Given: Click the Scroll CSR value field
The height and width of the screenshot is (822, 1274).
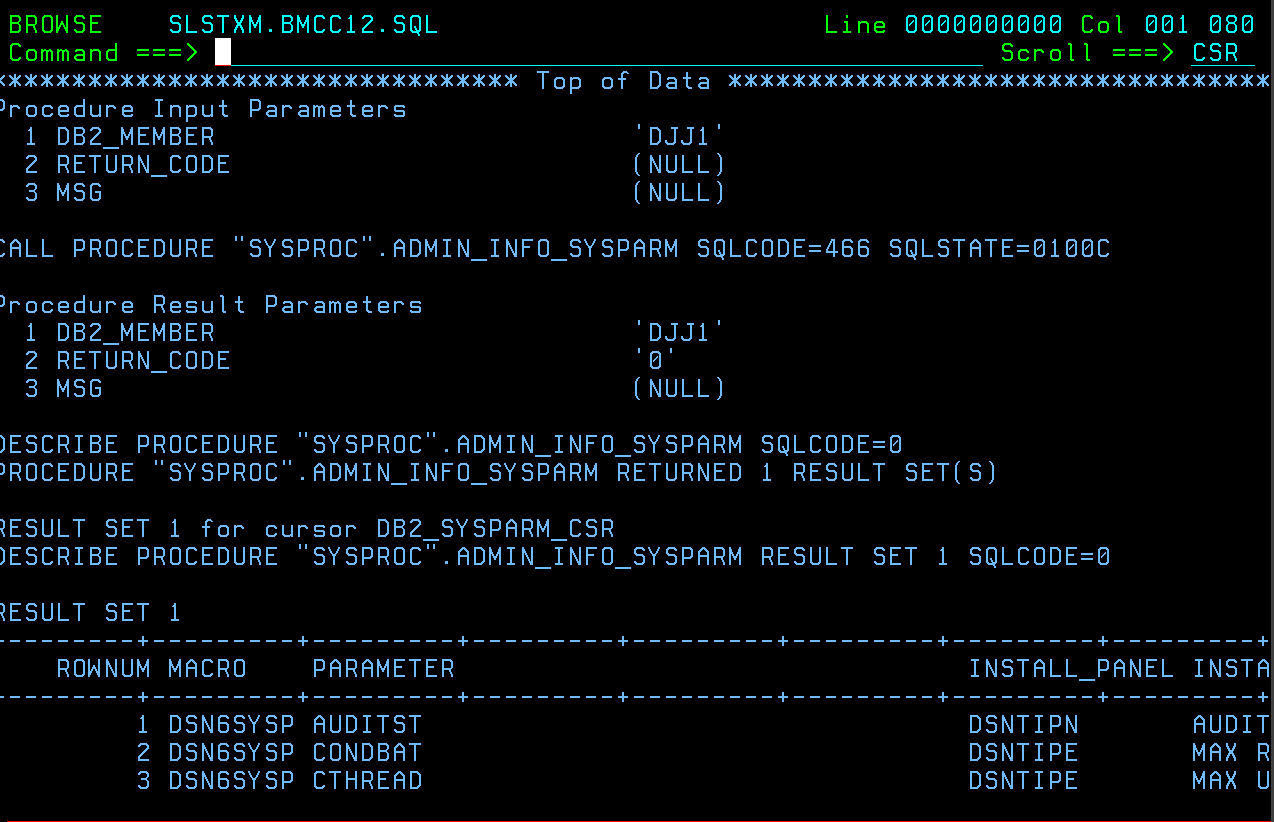Looking at the screenshot, I should click(1222, 52).
